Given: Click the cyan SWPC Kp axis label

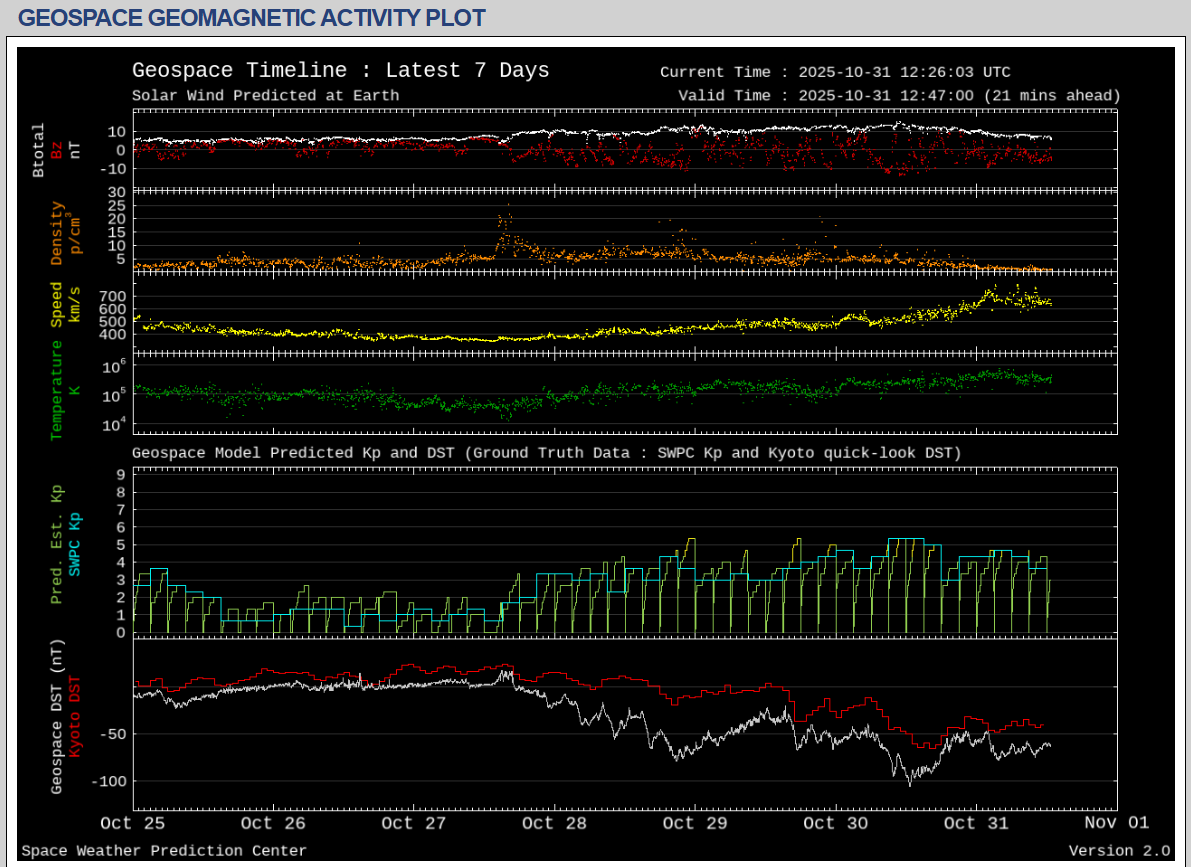Looking at the screenshot, I should coord(75,545).
